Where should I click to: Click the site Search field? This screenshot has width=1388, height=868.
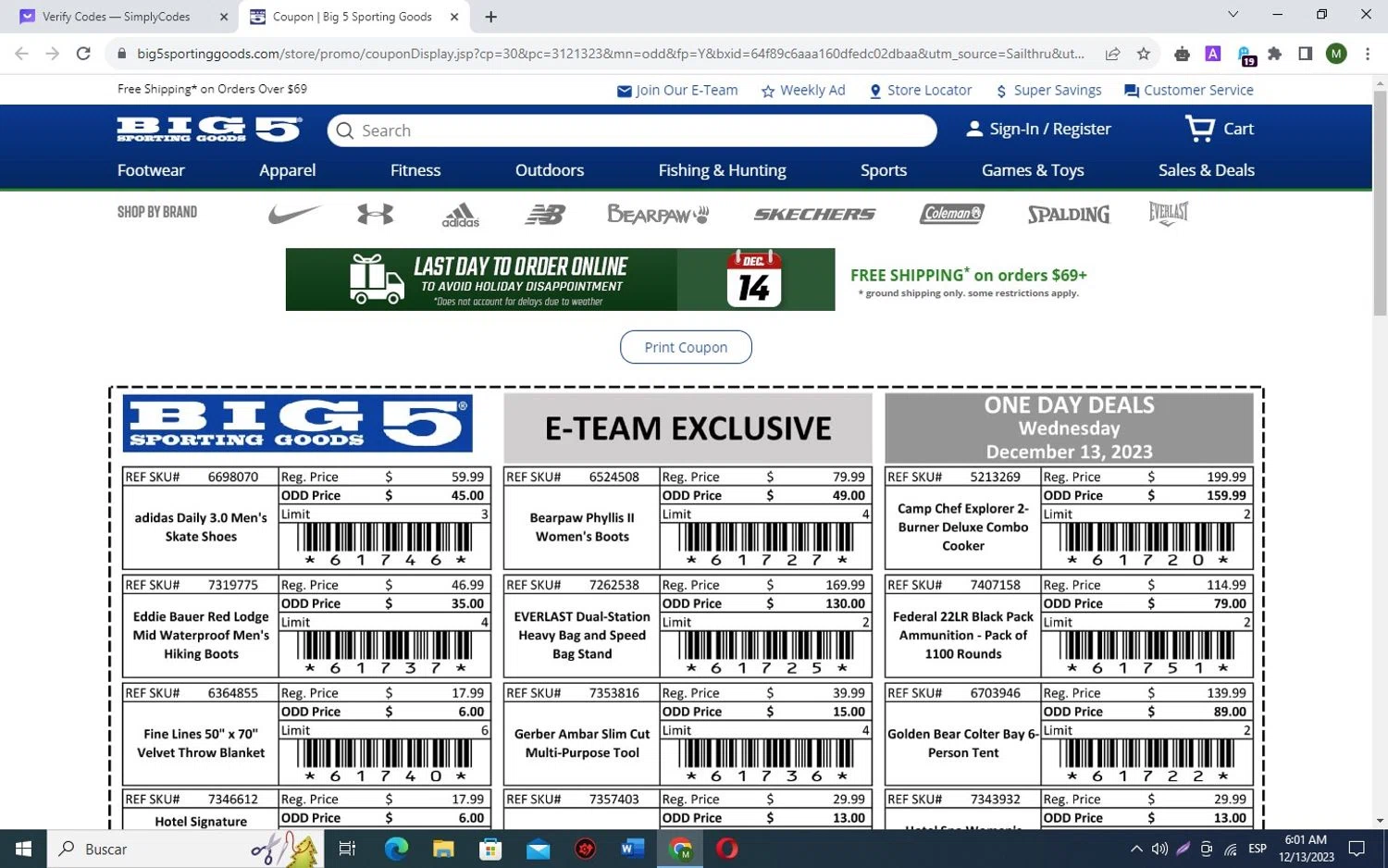(632, 130)
